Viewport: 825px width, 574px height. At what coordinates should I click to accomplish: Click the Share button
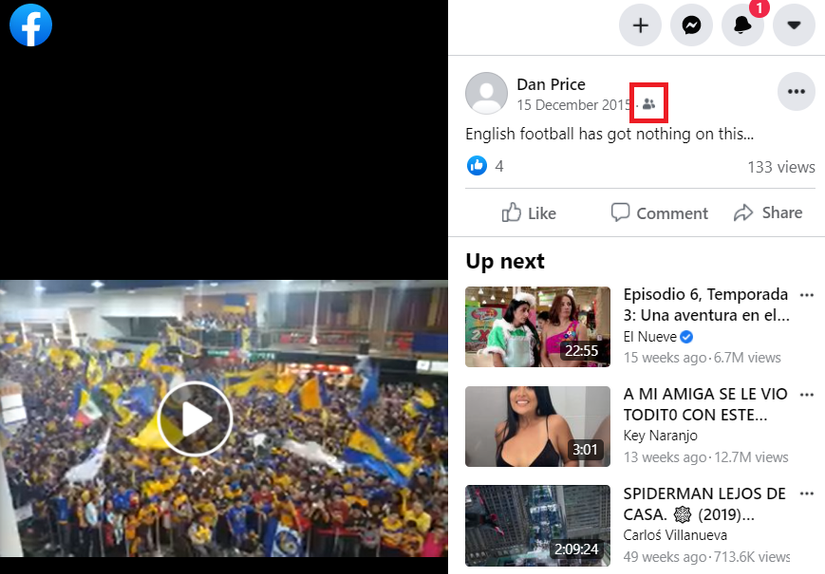tap(768, 213)
